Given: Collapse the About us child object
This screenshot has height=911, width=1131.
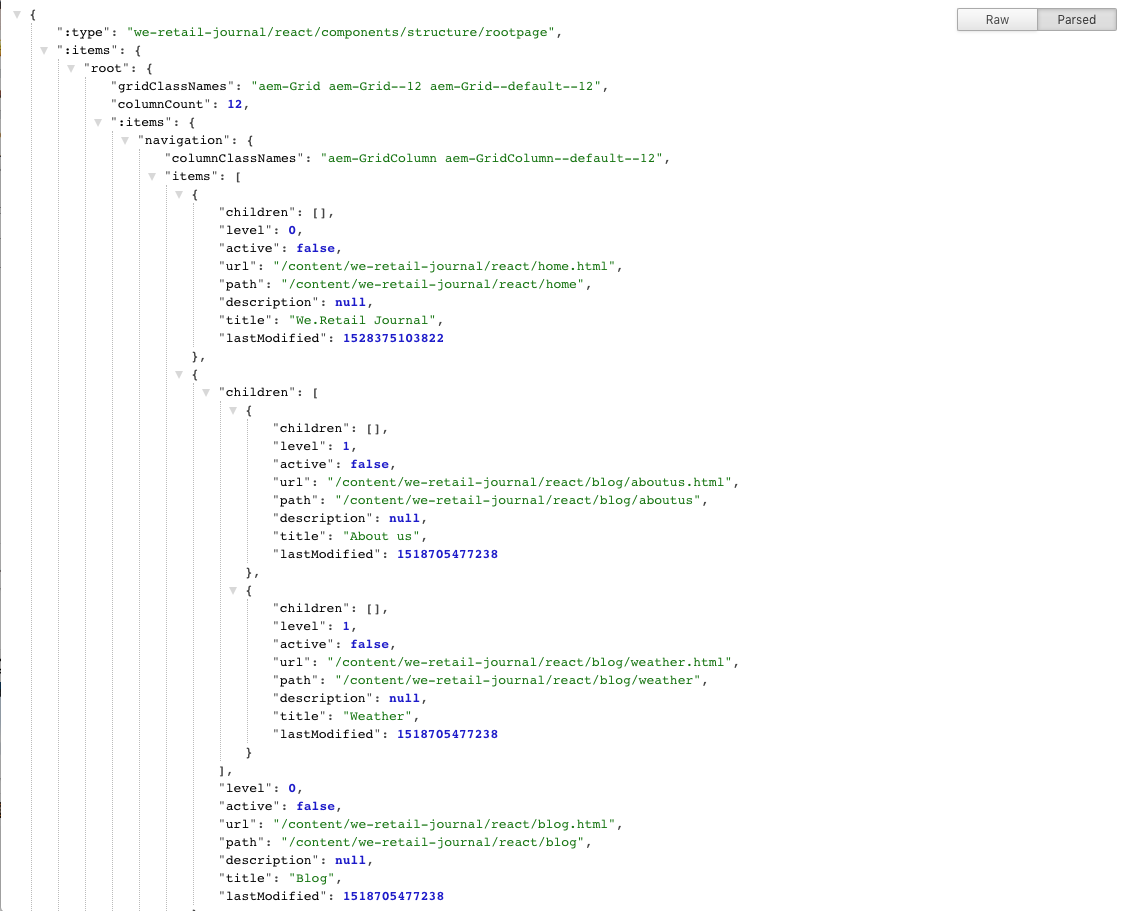Looking at the screenshot, I should [233, 410].
